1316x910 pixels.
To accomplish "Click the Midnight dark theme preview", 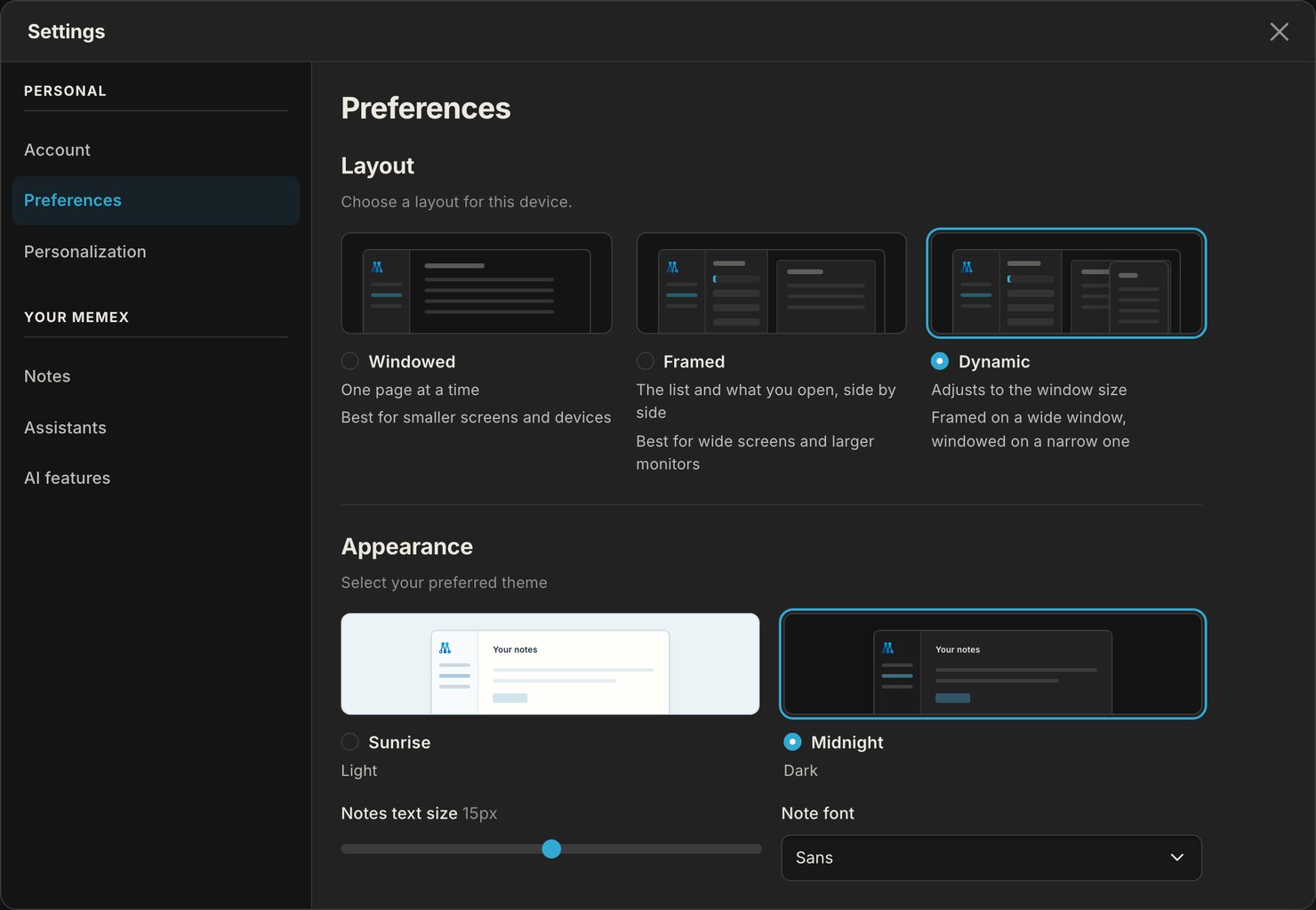I will pos(992,664).
